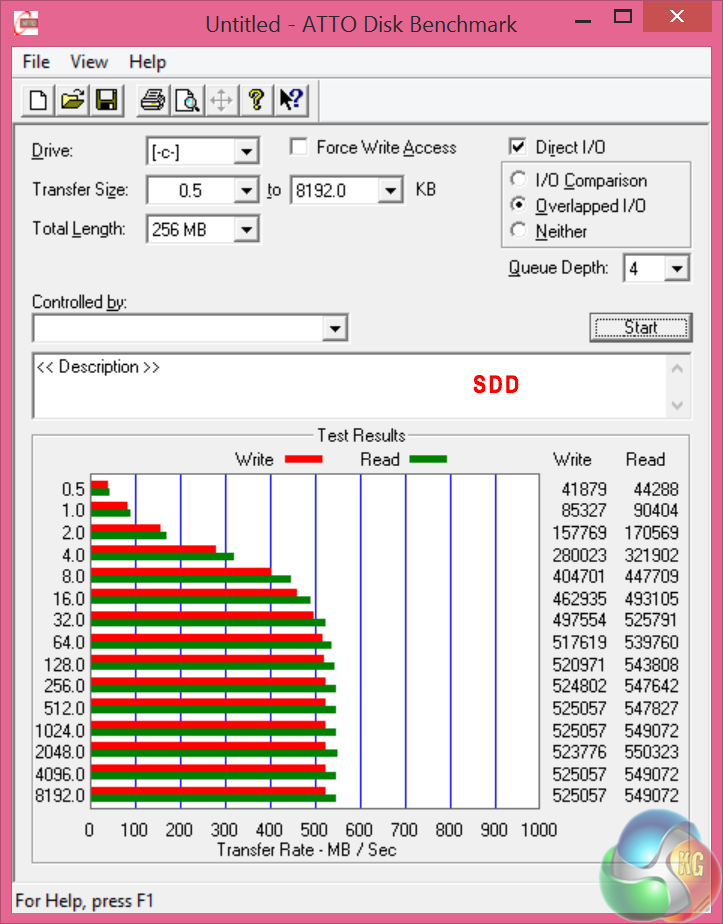Print results using the printer icon
This screenshot has height=924, width=723.
click(153, 100)
